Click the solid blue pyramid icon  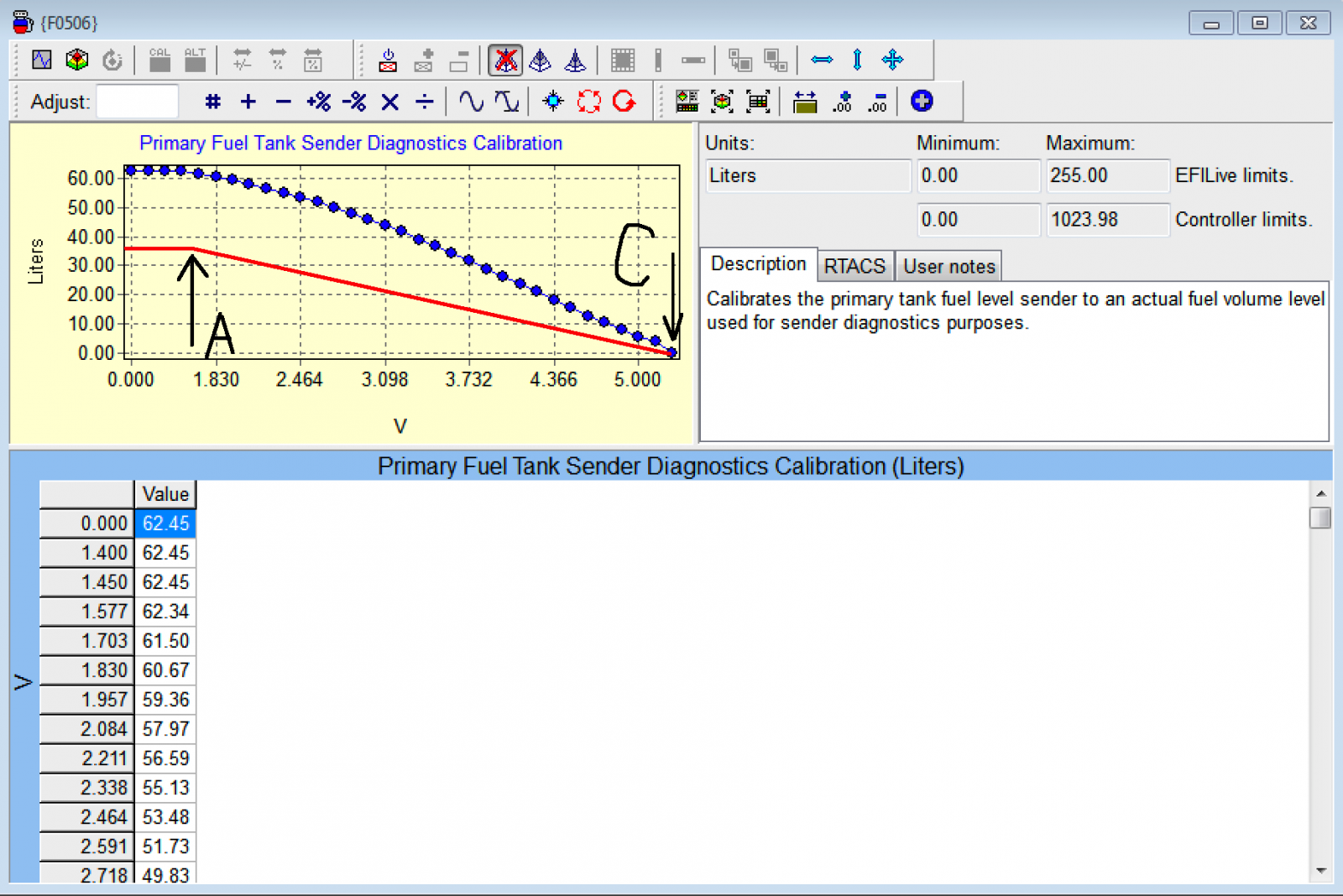576,60
